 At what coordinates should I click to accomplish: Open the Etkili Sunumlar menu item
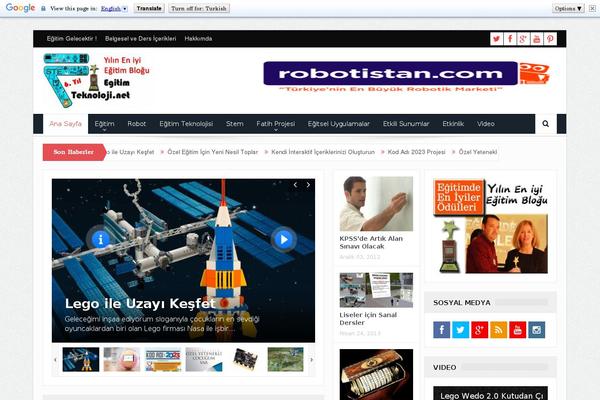(406, 124)
